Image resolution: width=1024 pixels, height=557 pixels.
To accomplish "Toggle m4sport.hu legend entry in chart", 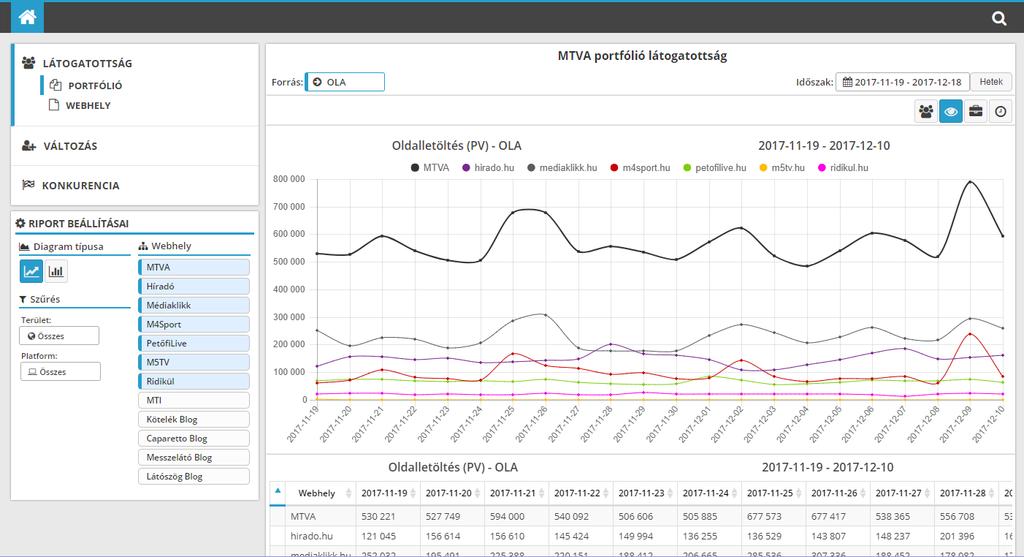I will point(640,168).
